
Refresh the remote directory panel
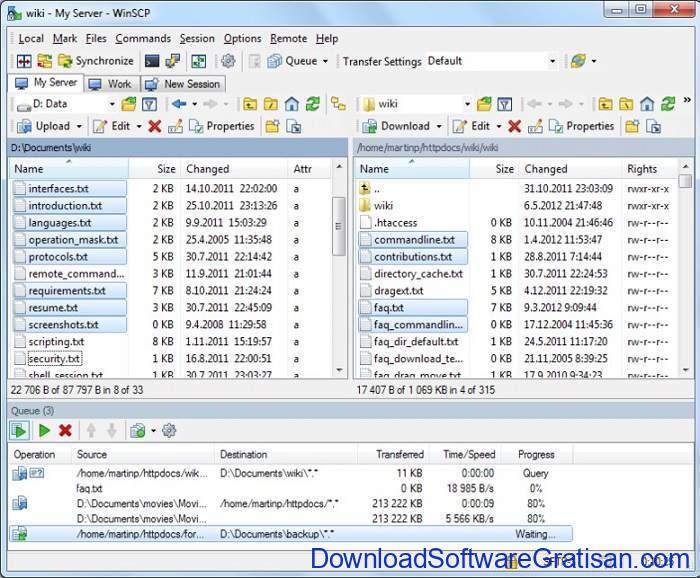668,104
